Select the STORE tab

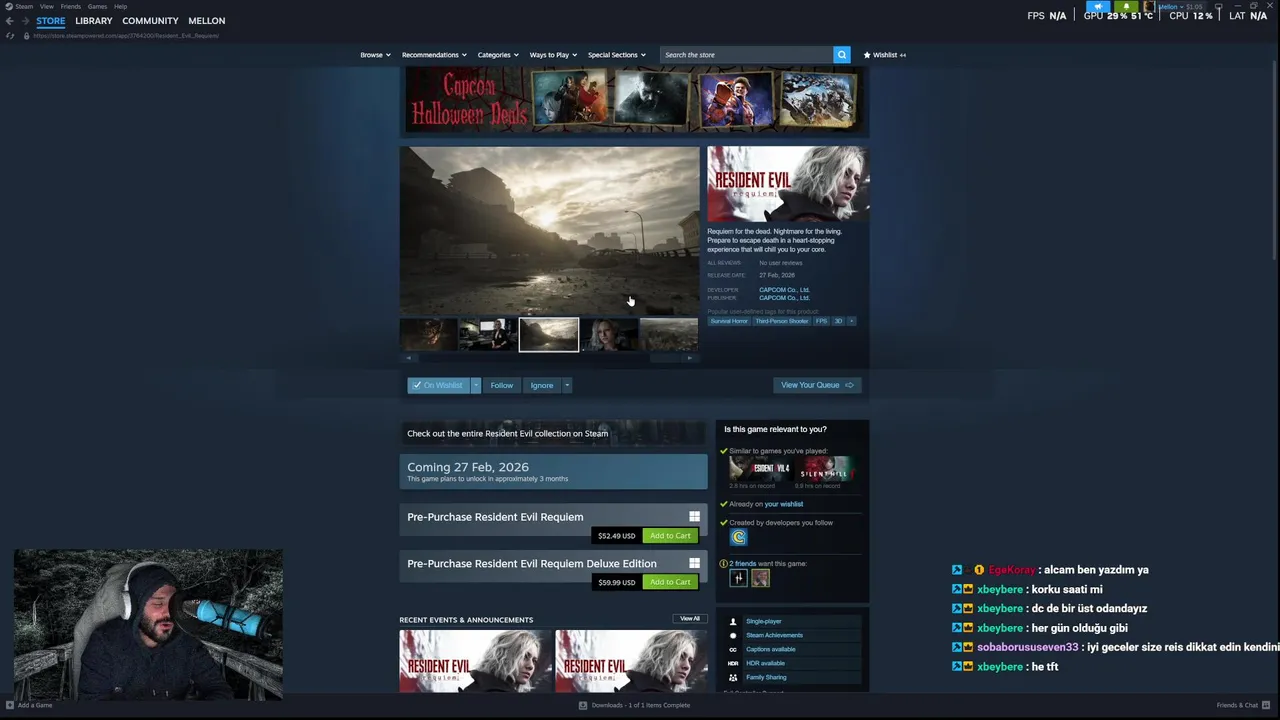point(51,21)
